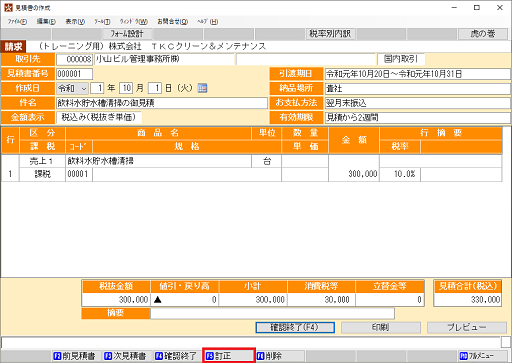
Task: Click the 税抜金額 value 300,000
Action: pyautogui.click(x=116, y=300)
